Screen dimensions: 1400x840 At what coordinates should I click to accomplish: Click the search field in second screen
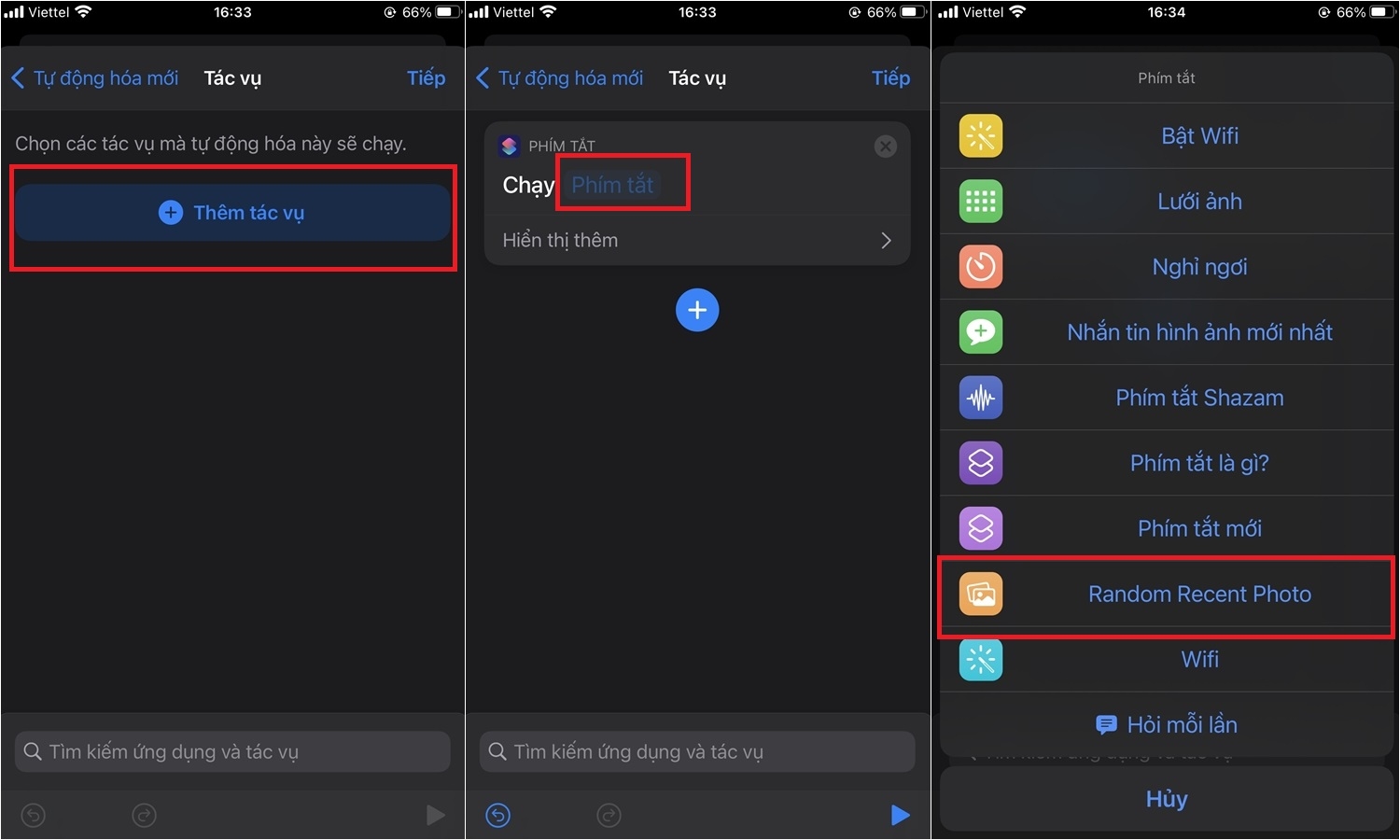pyautogui.click(x=697, y=751)
